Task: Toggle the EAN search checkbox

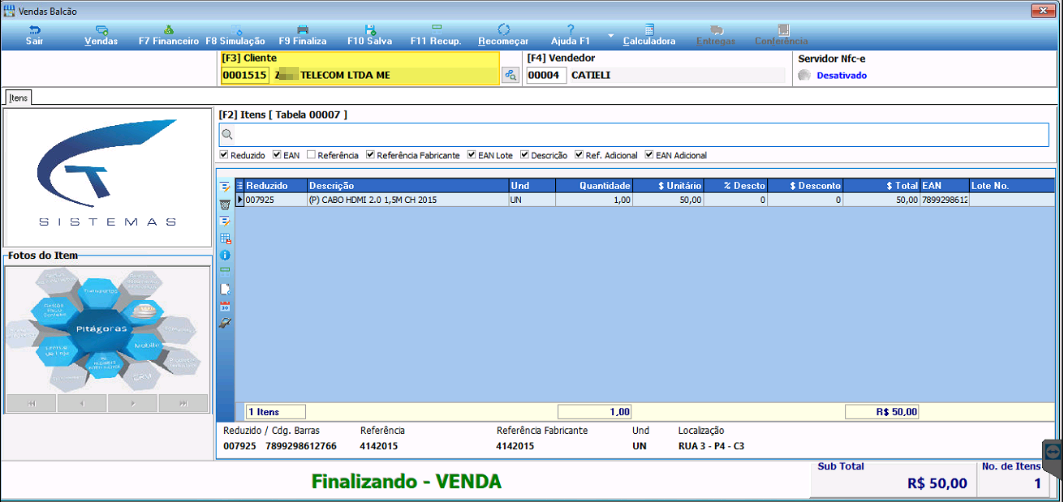Action: (x=277, y=155)
